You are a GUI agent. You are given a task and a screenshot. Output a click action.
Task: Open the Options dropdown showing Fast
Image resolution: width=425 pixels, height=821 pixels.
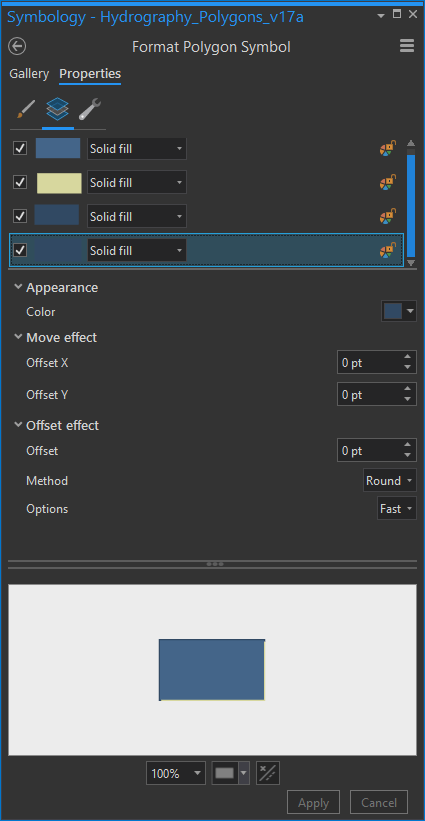pyautogui.click(x=397, y=509)
